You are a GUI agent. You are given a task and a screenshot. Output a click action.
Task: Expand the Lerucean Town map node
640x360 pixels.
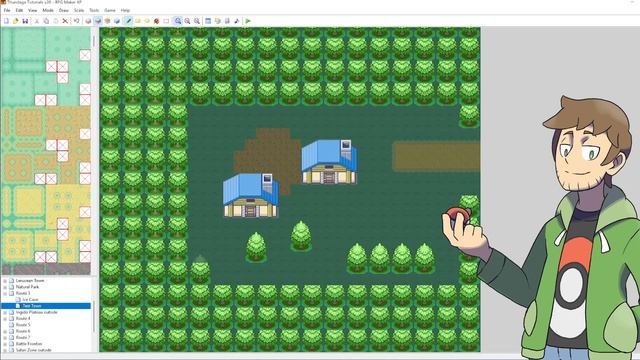pyautogui.click(x=5, y=281)
